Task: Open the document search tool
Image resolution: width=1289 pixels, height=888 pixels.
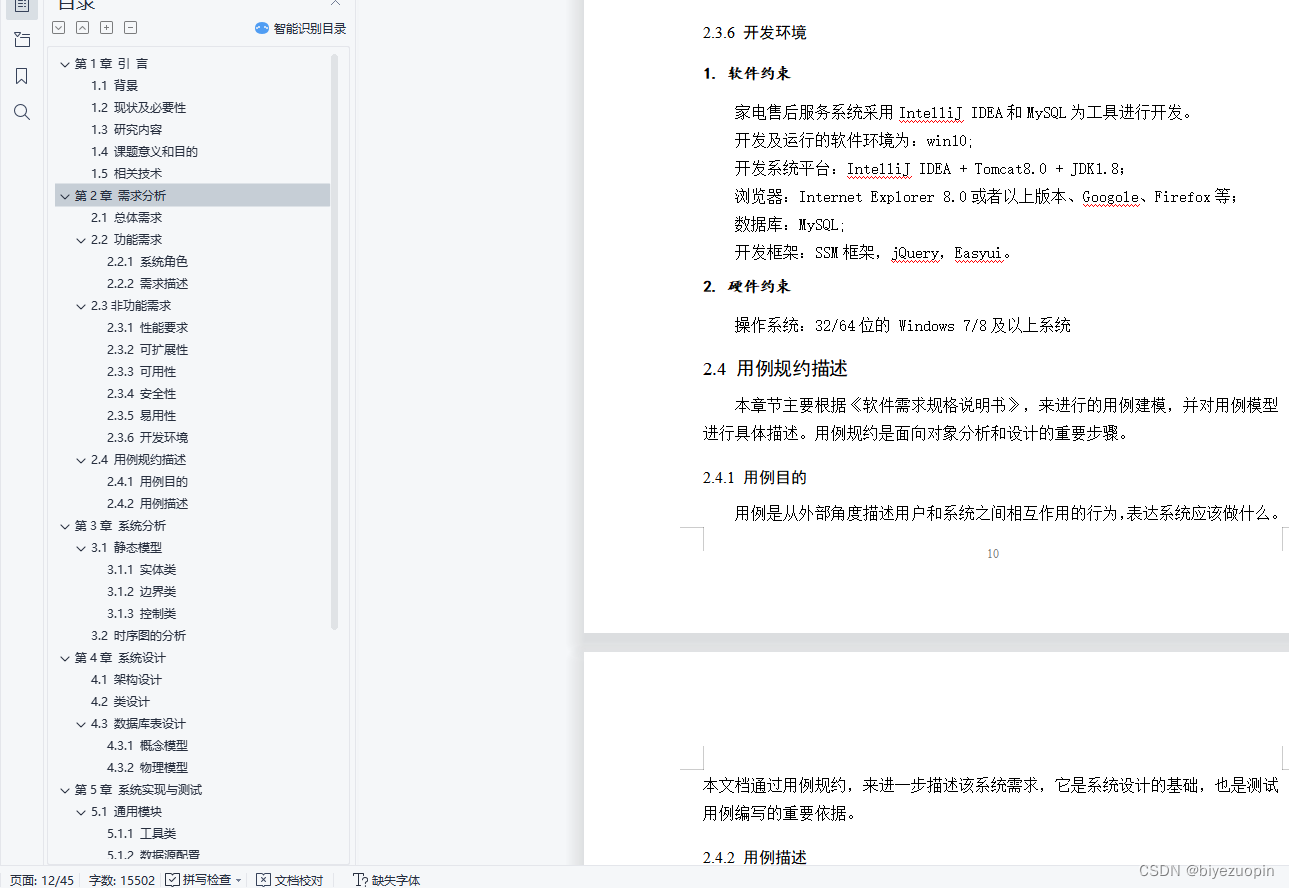Action: pyautogui.click(x=22, y=111)
